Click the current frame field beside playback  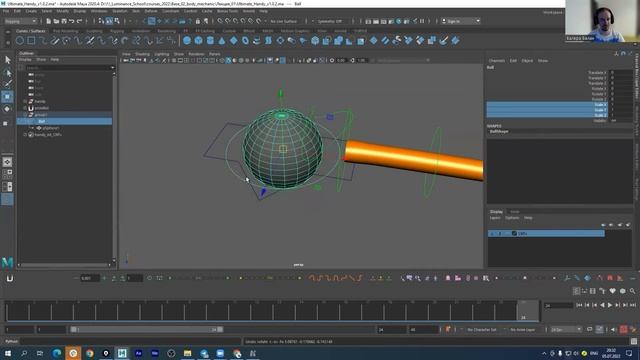click(558, 305)
